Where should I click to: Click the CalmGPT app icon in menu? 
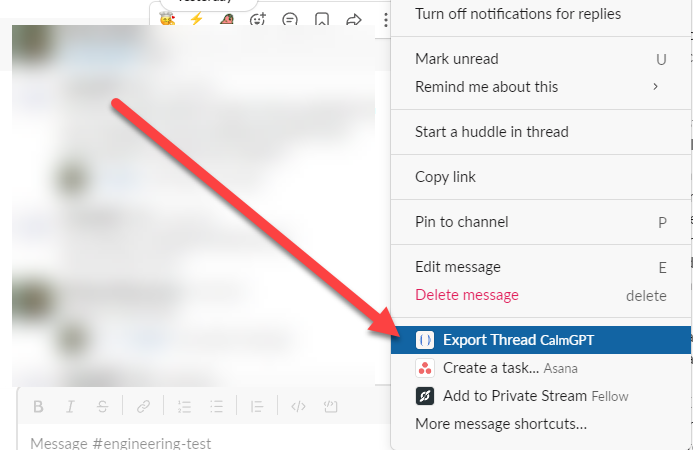coord(425,340)
